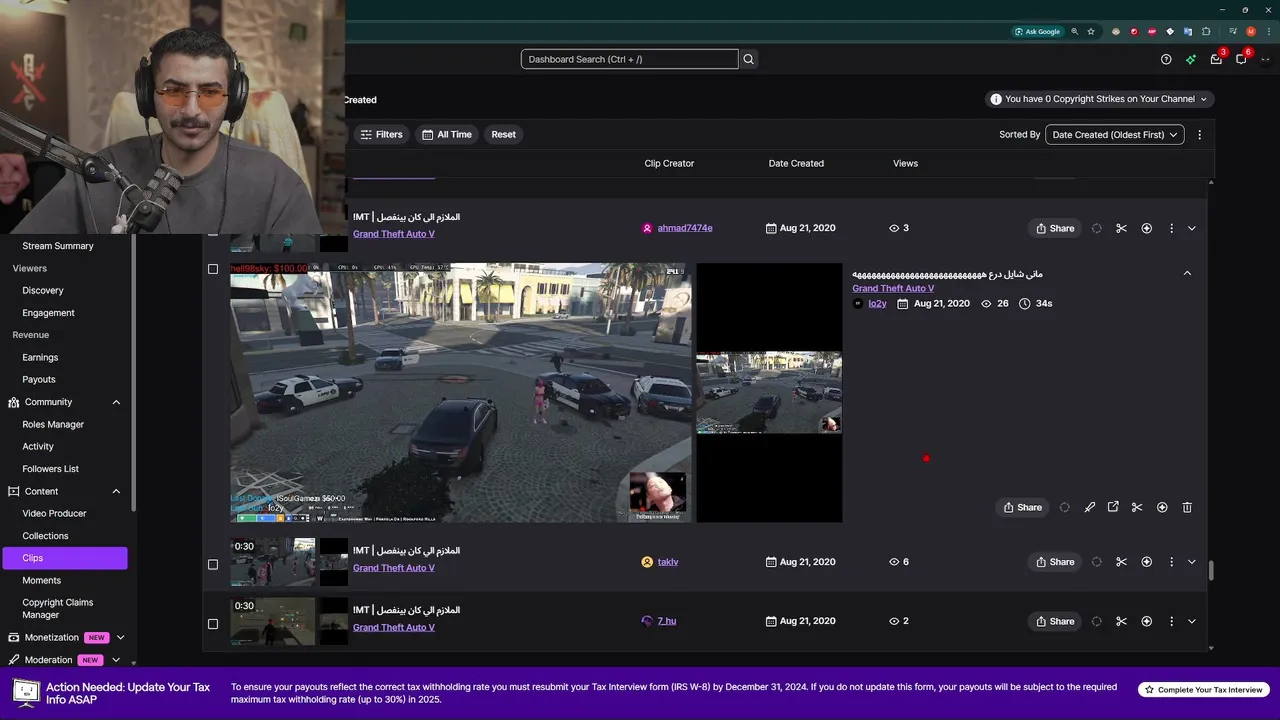1280x720 pixels.
Task: Click scissors edit icon on ahmad7474e clip row
Action: [x=1121, y=228]
